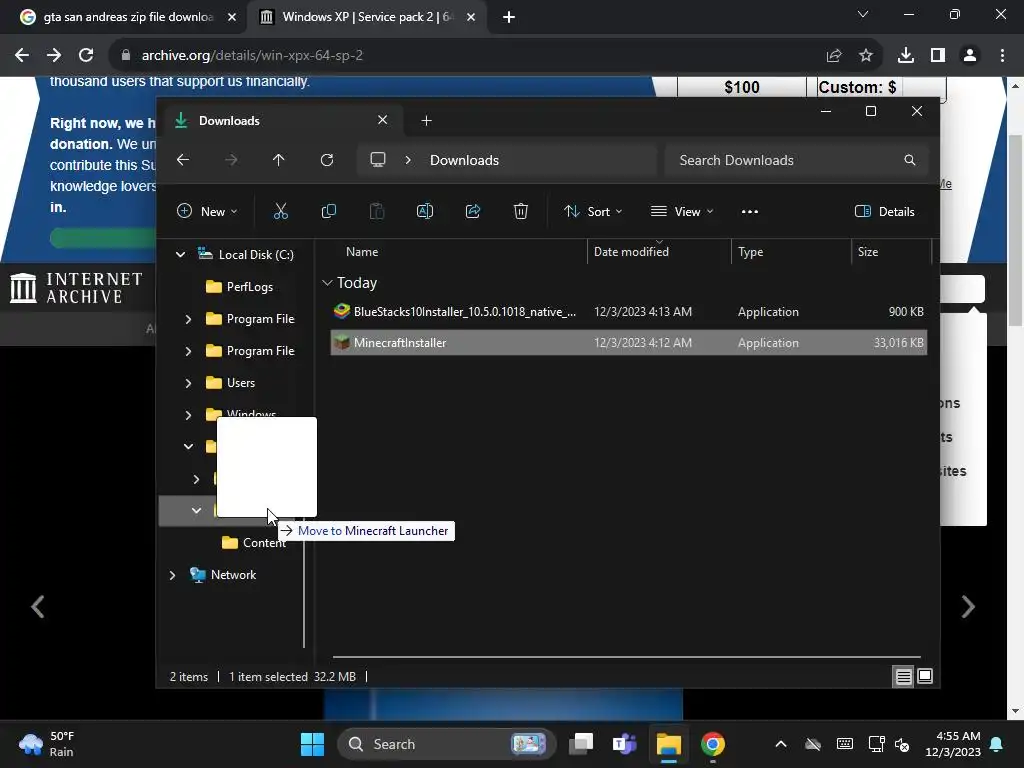
Task: Toggle the Details pane button
Action: click(885, 212)
